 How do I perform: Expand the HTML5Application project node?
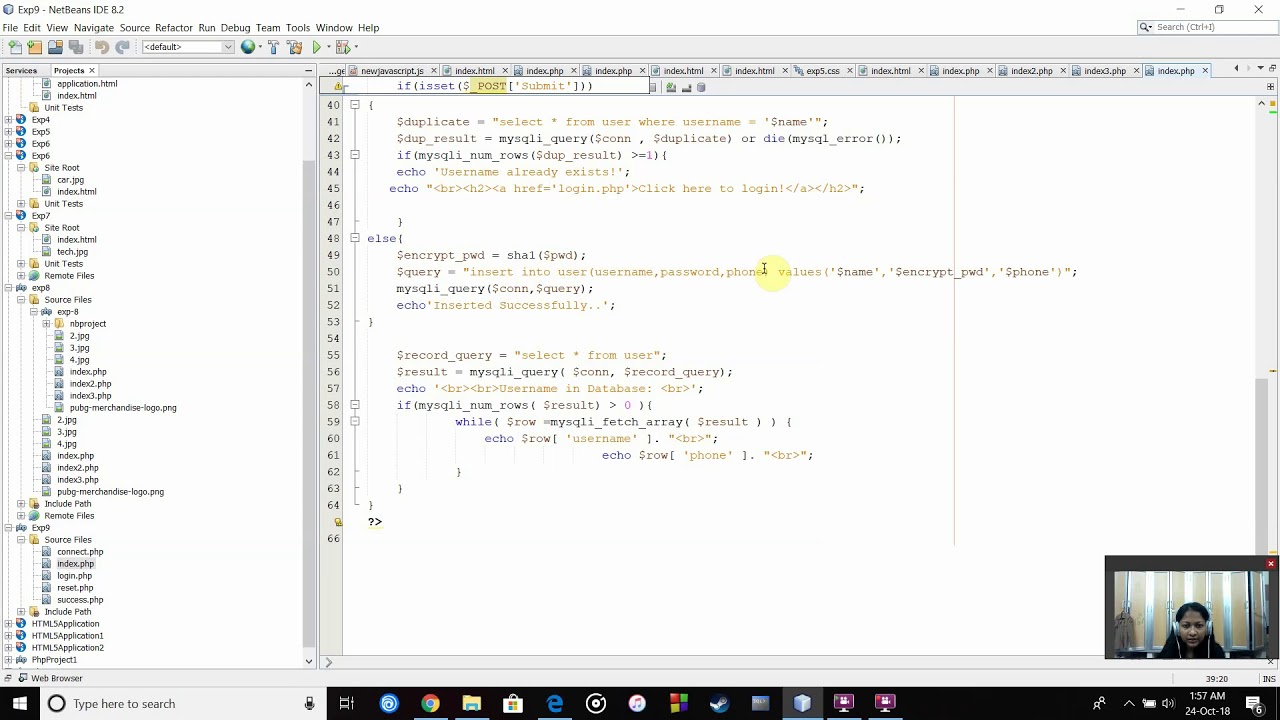click(x=8, y=624)
